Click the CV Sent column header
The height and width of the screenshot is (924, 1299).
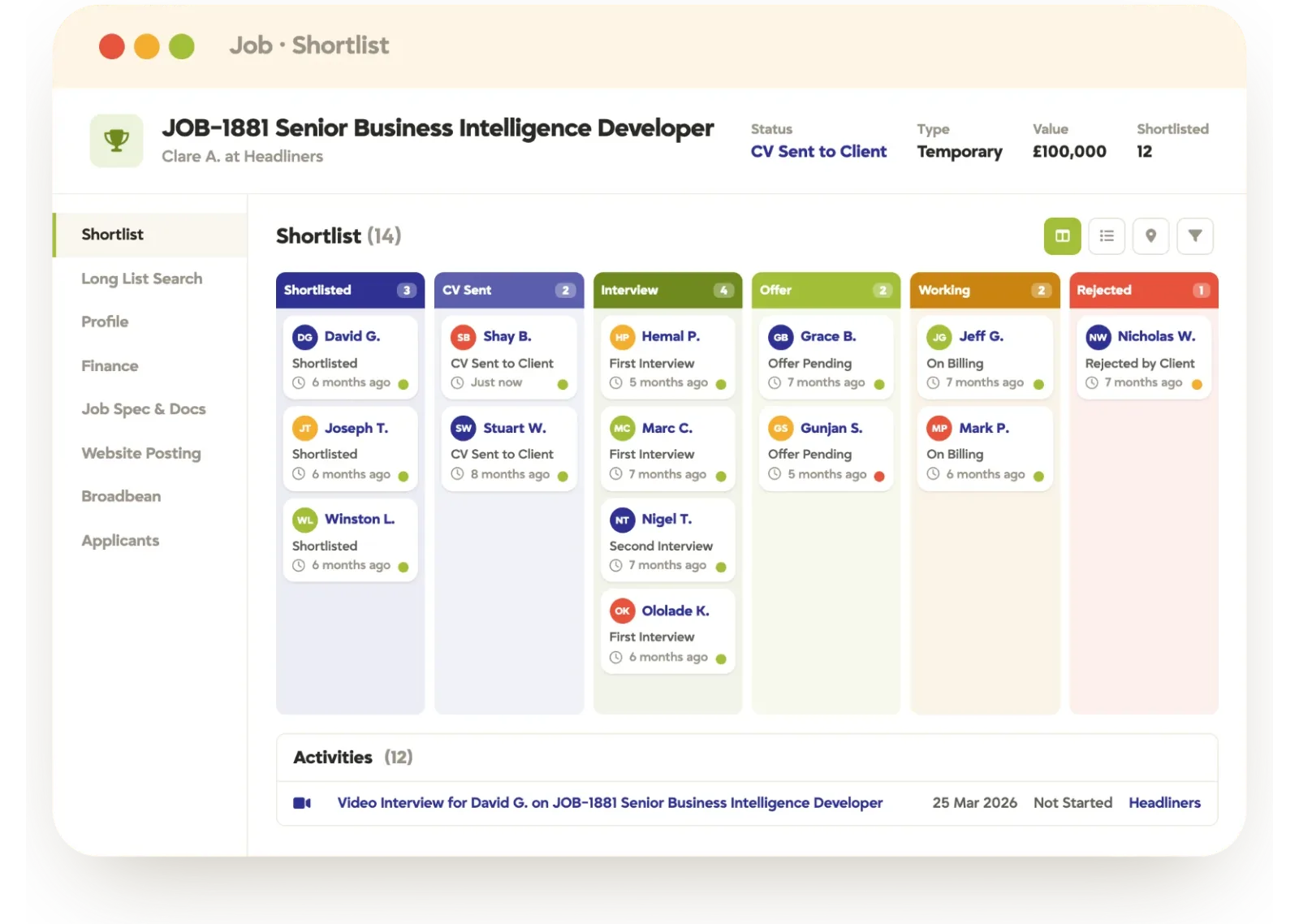(x=509, y=290)
